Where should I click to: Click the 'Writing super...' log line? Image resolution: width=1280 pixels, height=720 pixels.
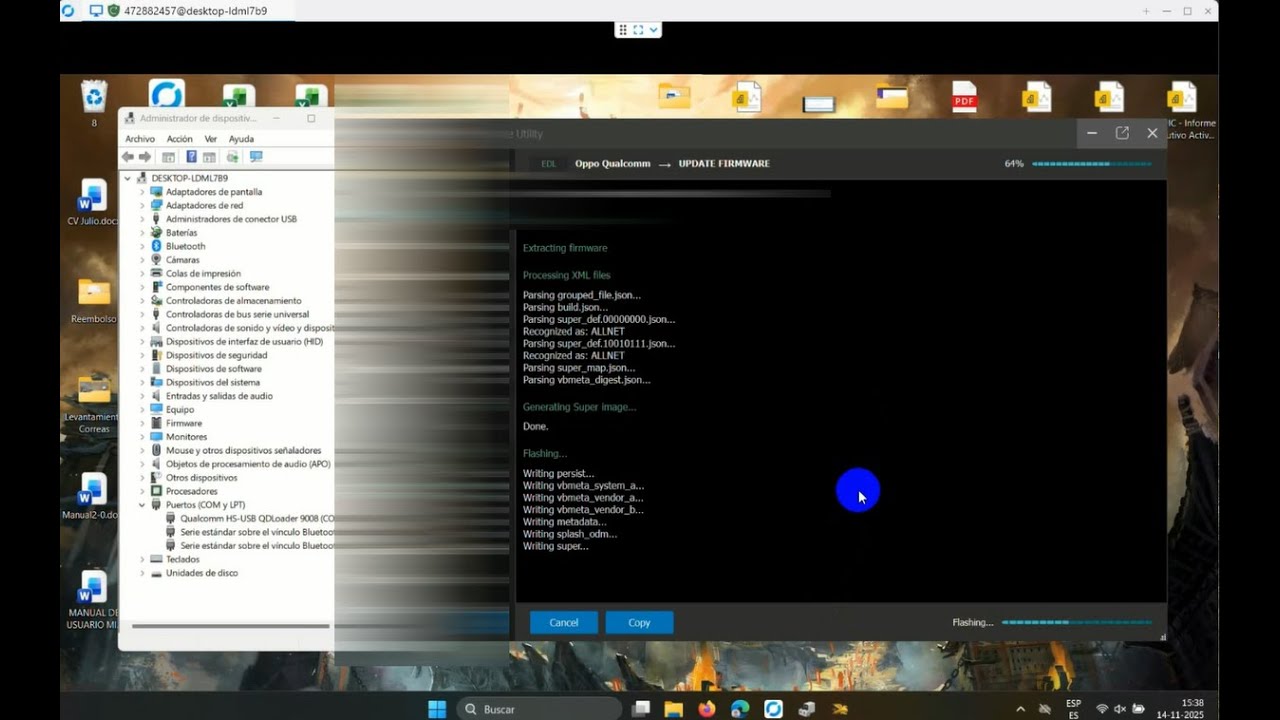555,546
